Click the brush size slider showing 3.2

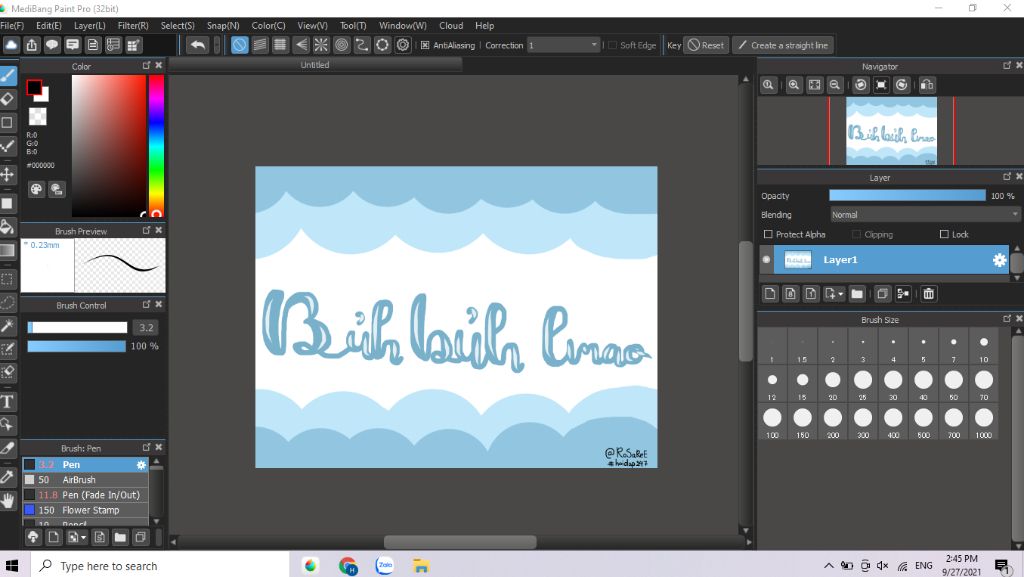[77, 328]
